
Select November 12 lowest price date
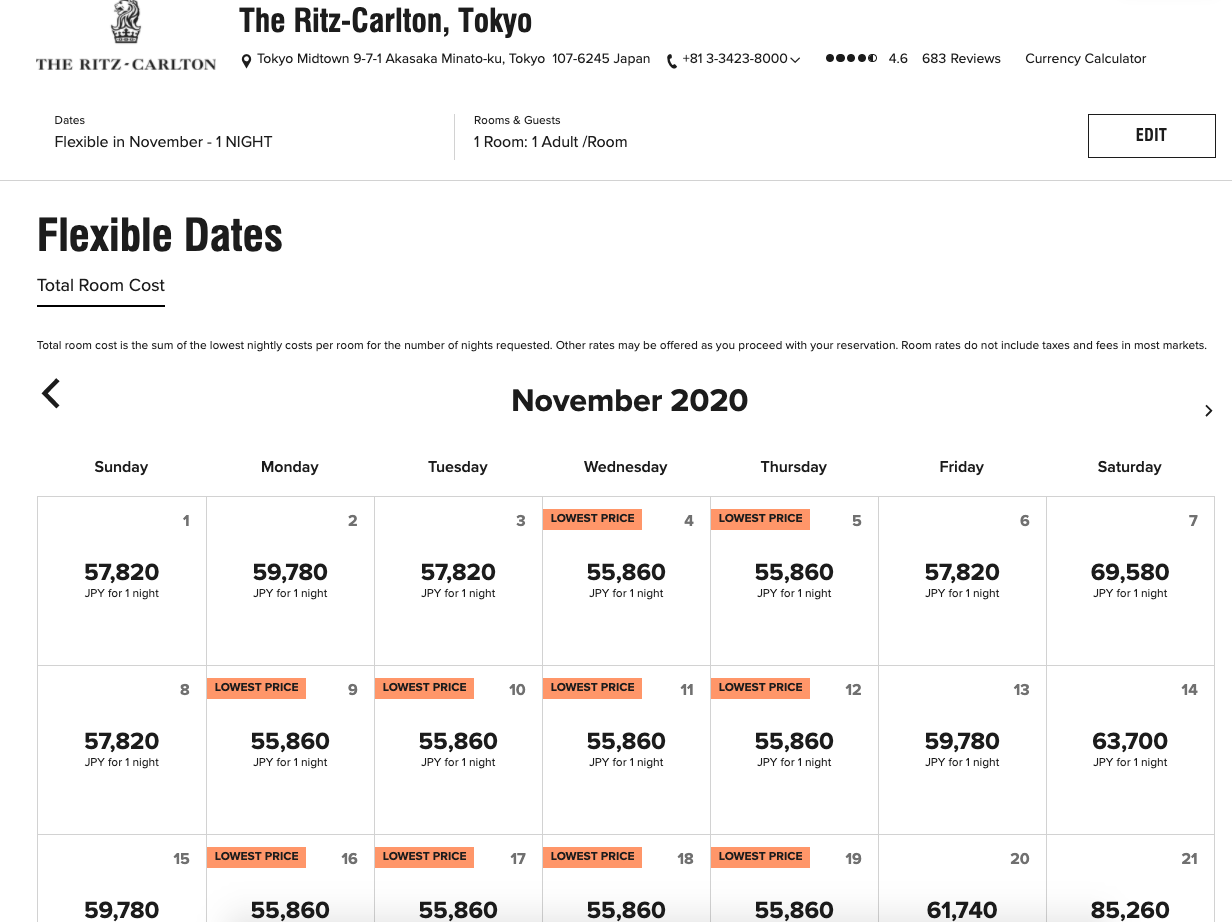(794, 750)
